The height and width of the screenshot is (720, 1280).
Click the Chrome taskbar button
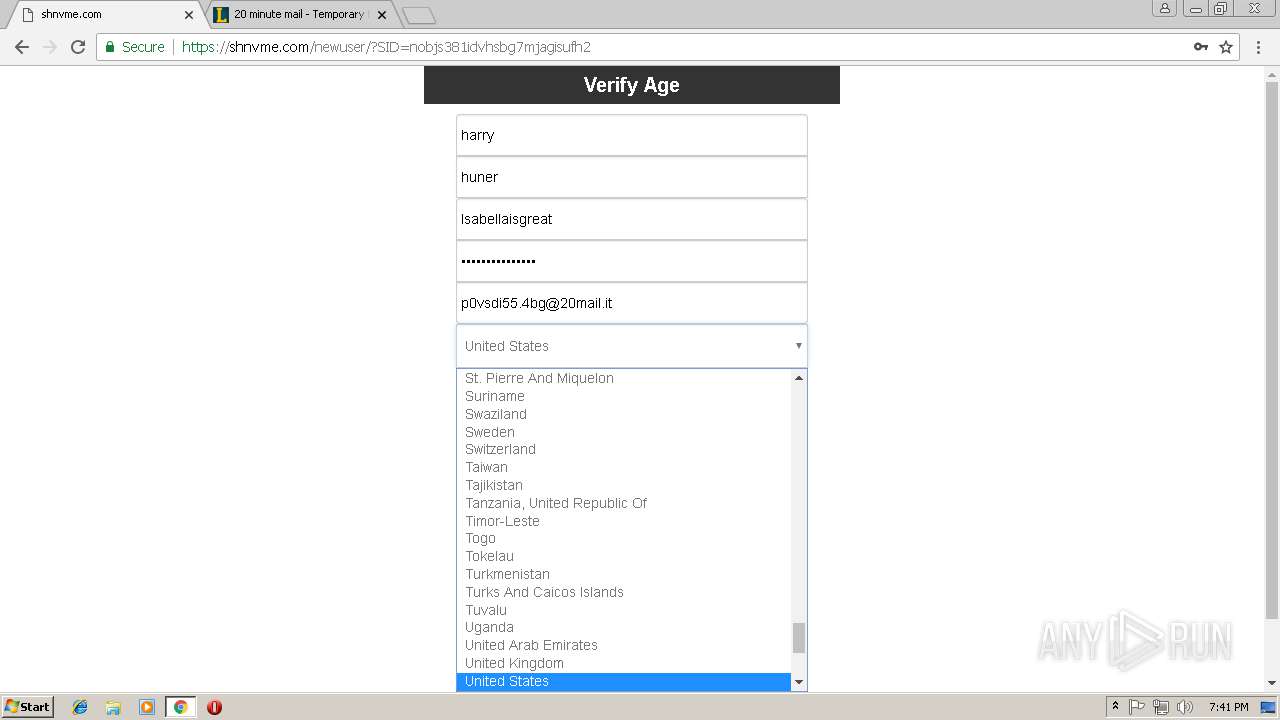point(180,707)
